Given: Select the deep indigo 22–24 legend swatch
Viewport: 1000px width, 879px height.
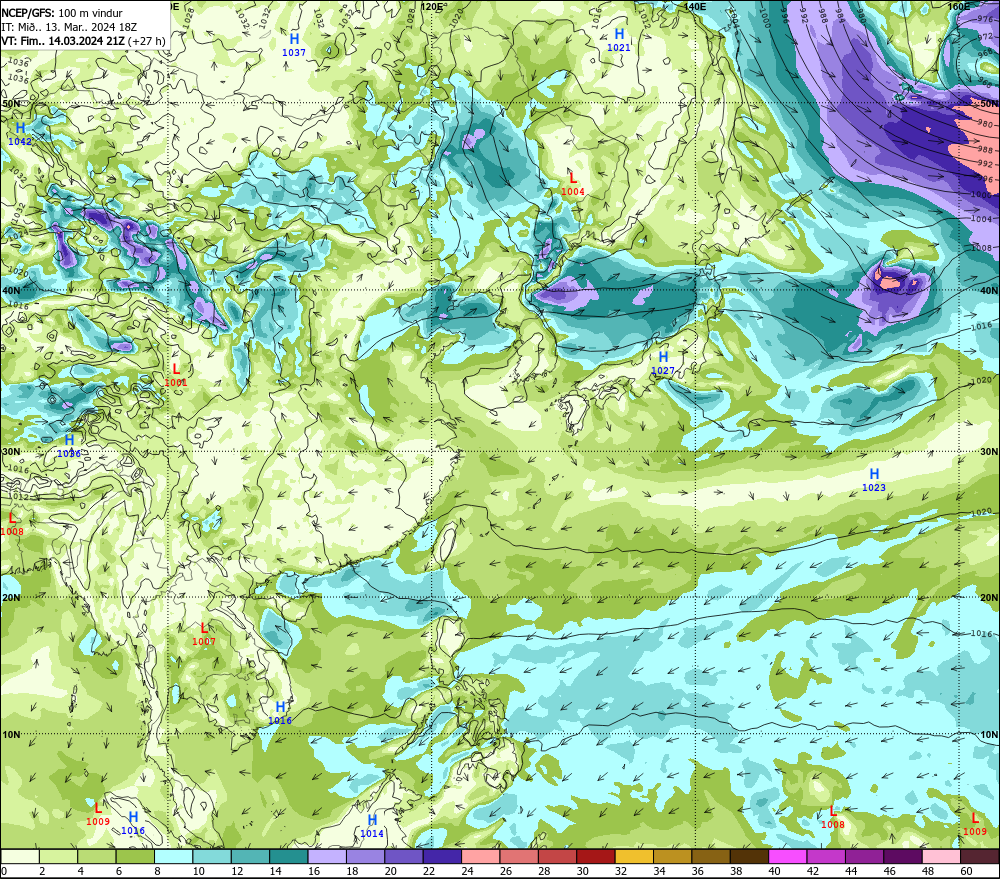Looking at the screenshot, I should [443, 856].
